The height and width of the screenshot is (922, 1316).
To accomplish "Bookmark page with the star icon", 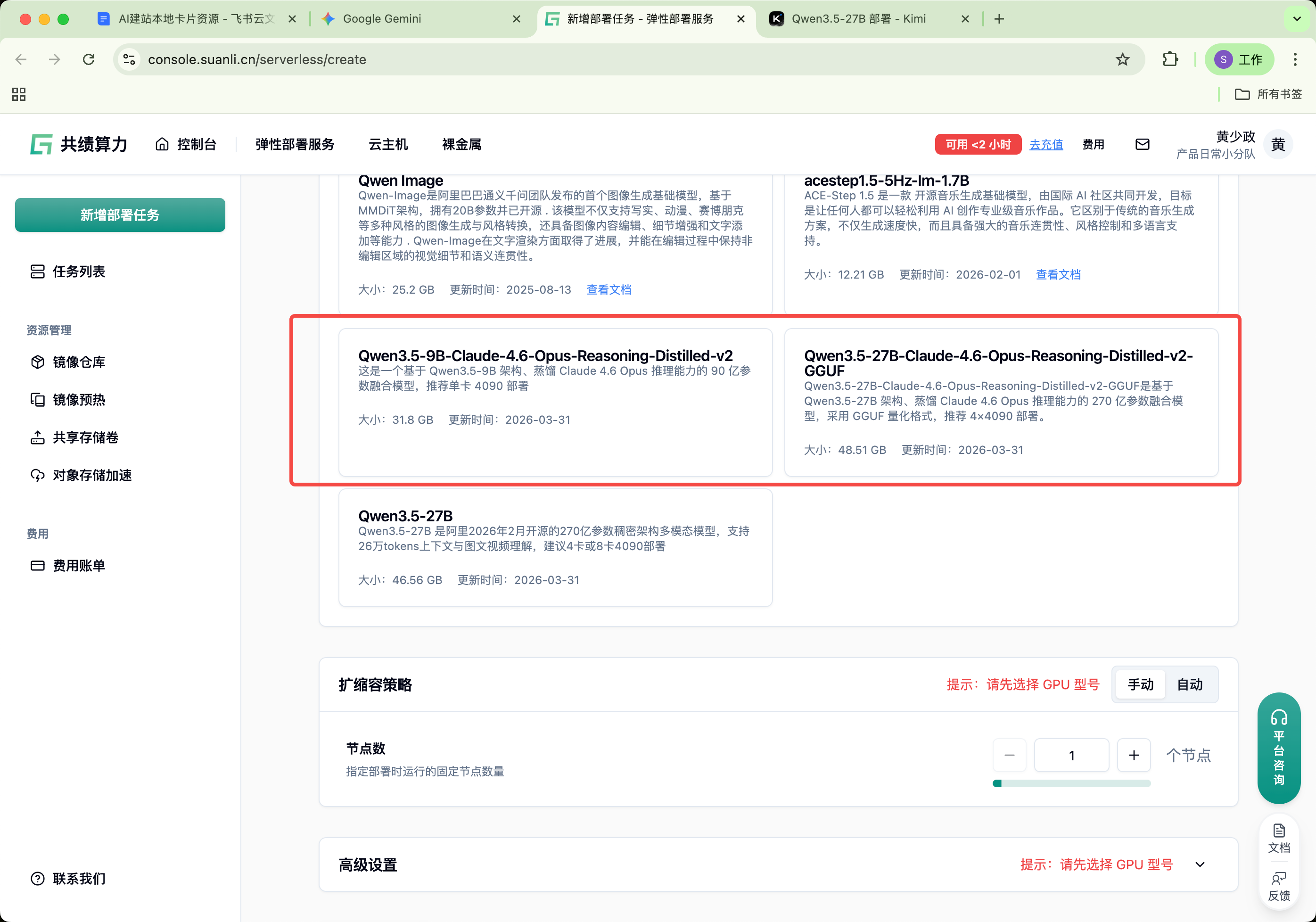I will (1122, 59).
